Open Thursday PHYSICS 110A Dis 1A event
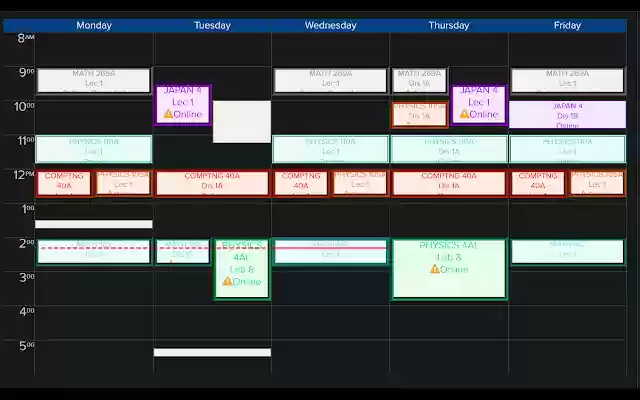Screen dimensions: 640x400 (449, 149)
